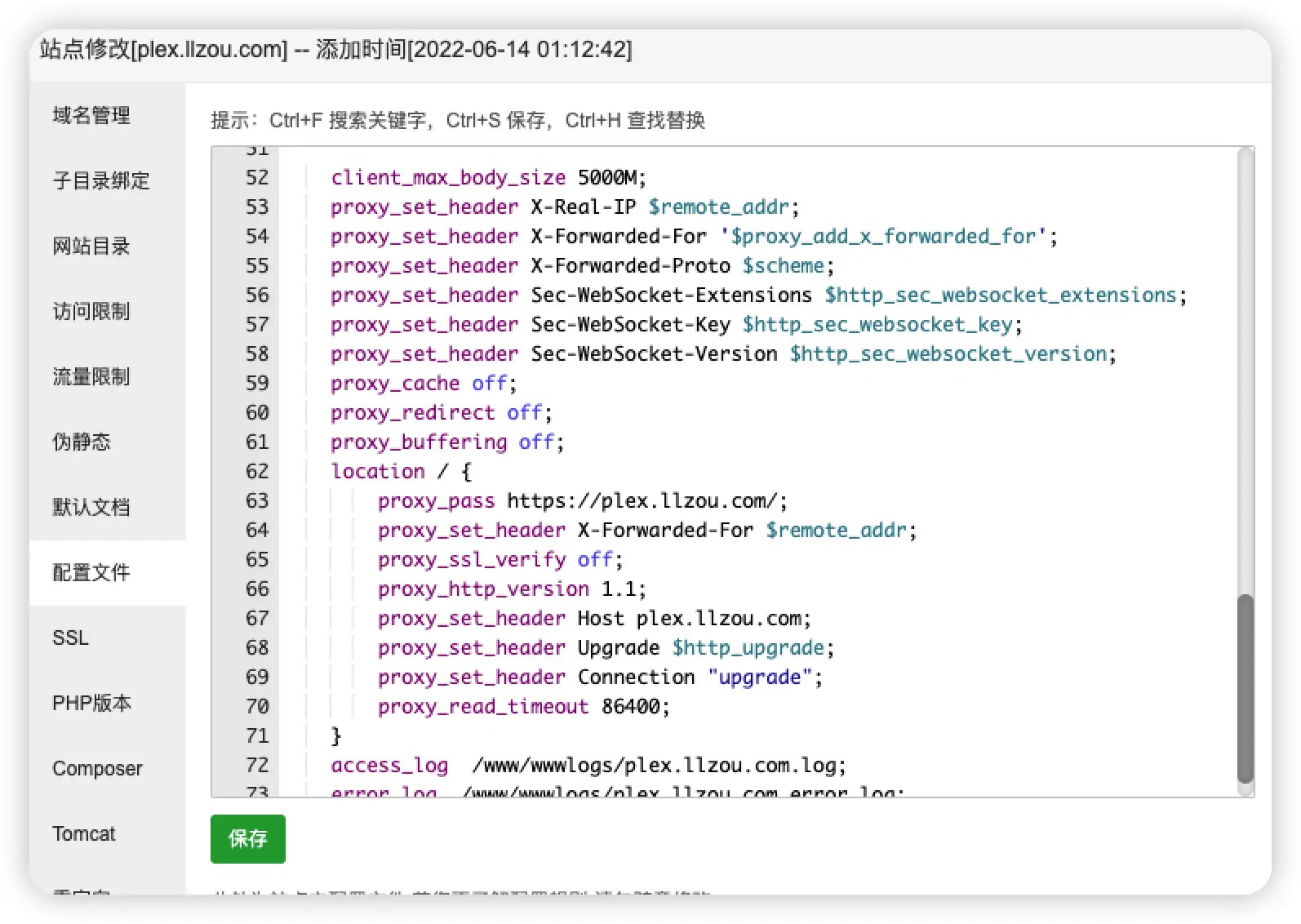Click the proxy_http_version 1.1 line

pos(512,589)
